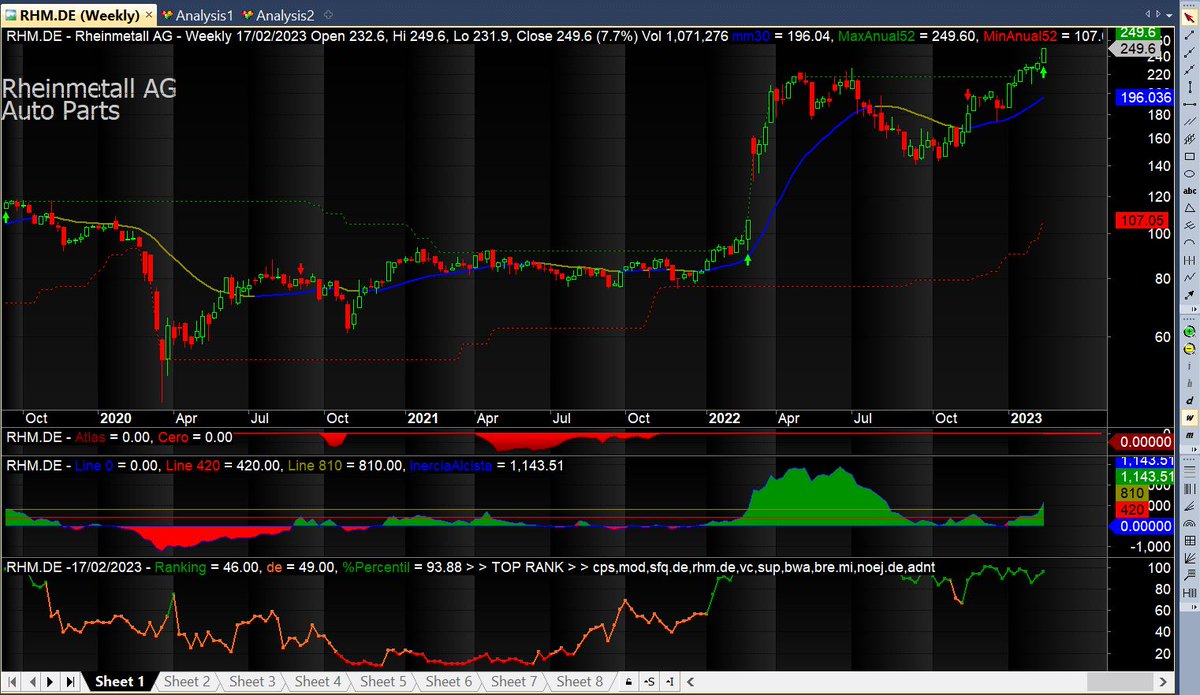Image resolution: width=1200 pixels, height=695 pixels.
Task: Select the Gann fan tool
Action: point(1190,558)
